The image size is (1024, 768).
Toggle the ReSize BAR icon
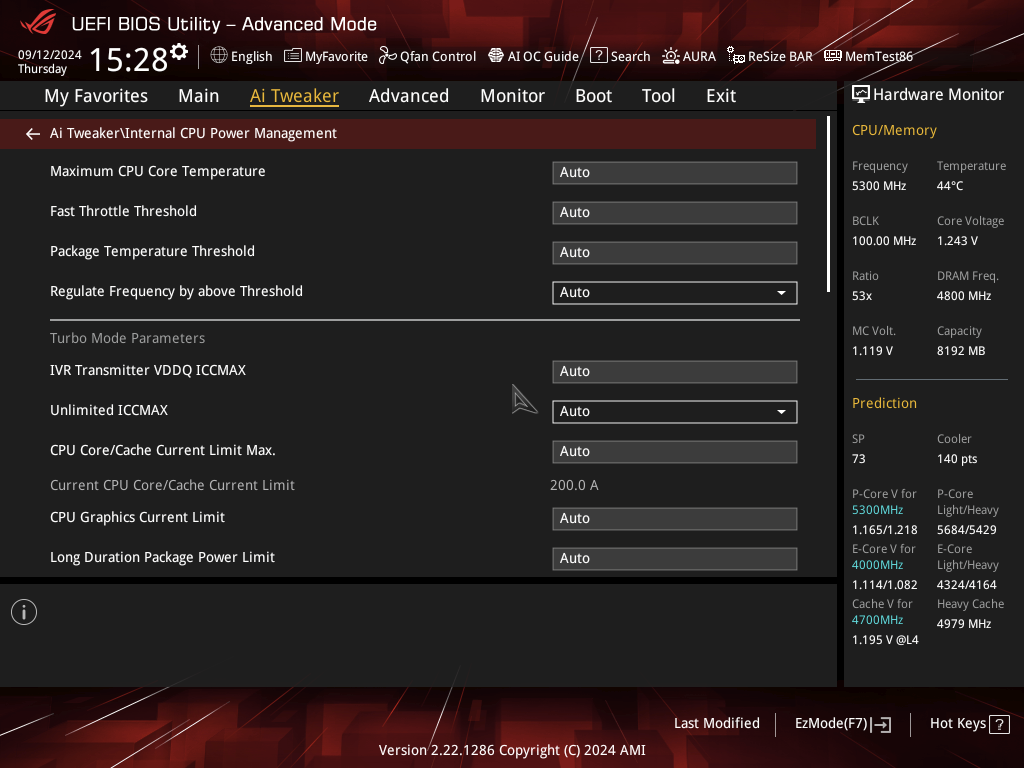[x=736, y=56]
